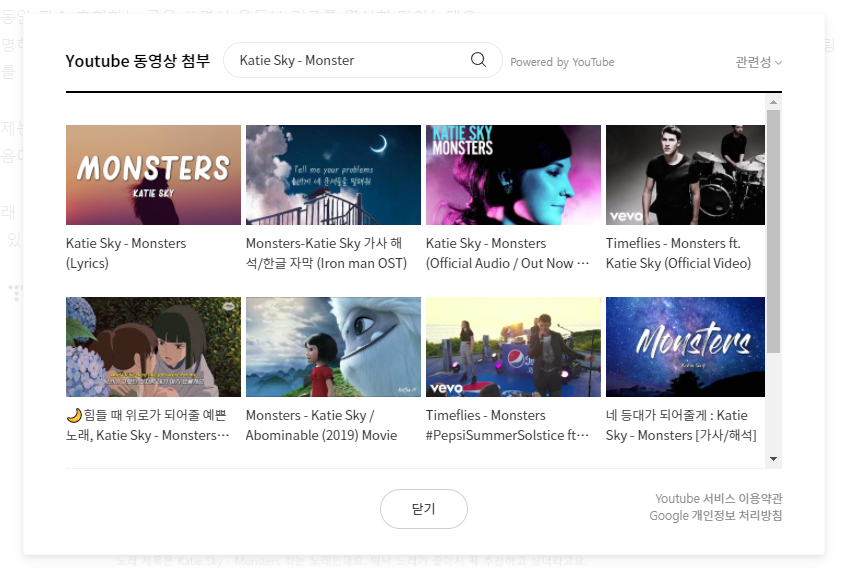
Task: Select the Official Audio Katie Sky thumbnail
Action: [x=513, y=175]
